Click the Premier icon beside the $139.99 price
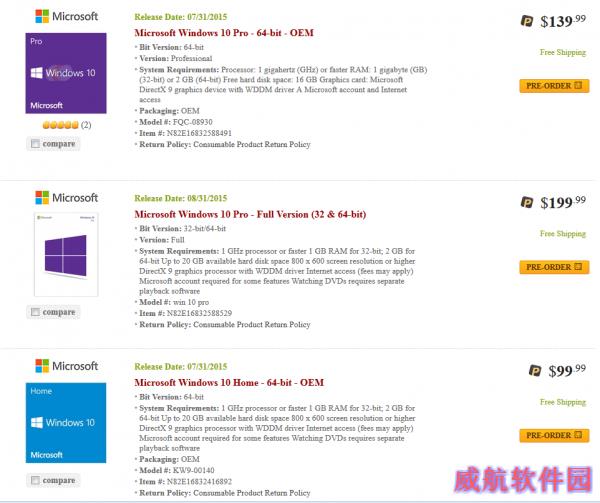 point(527,21)
